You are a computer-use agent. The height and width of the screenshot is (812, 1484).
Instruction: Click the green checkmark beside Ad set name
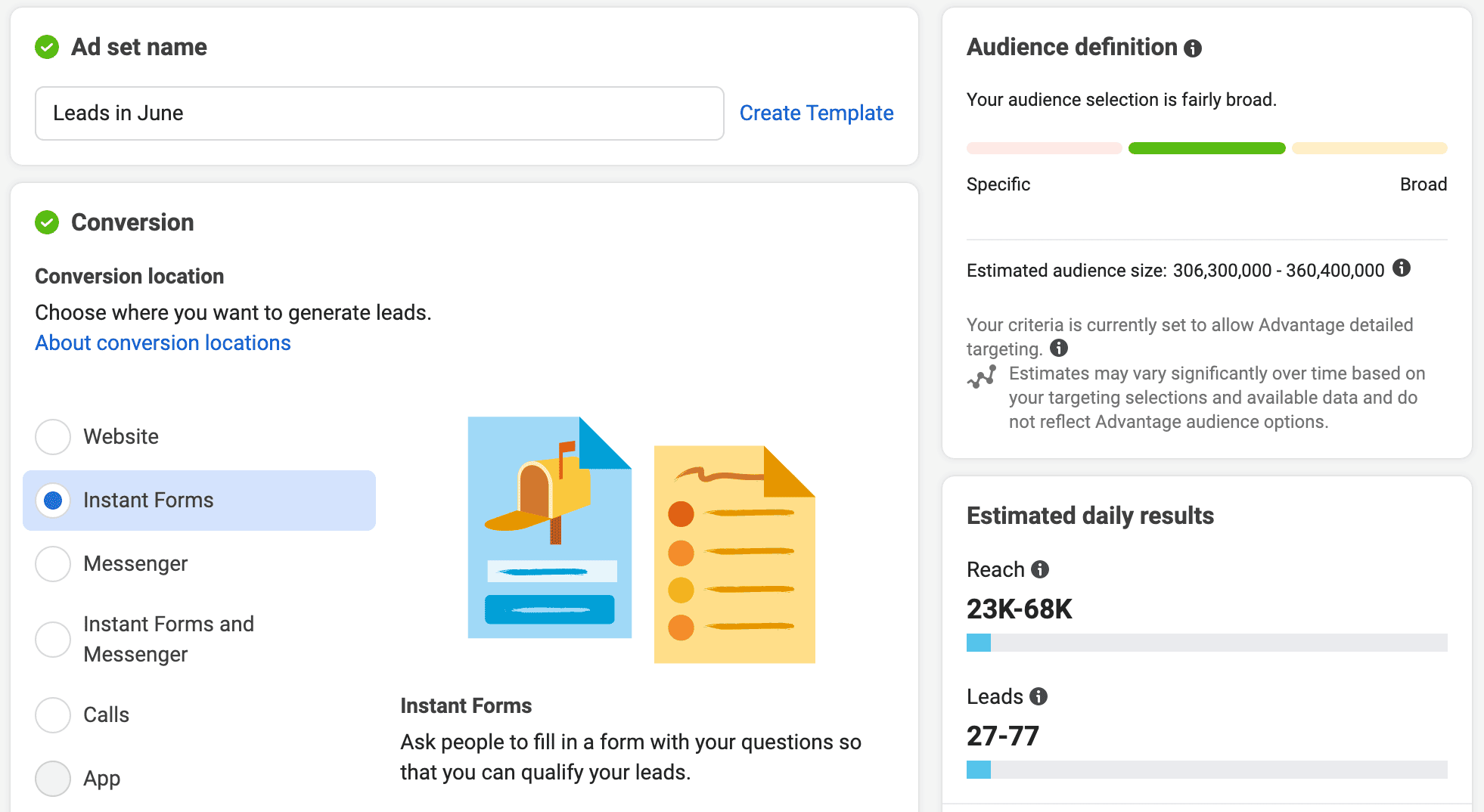pos(47,47)
